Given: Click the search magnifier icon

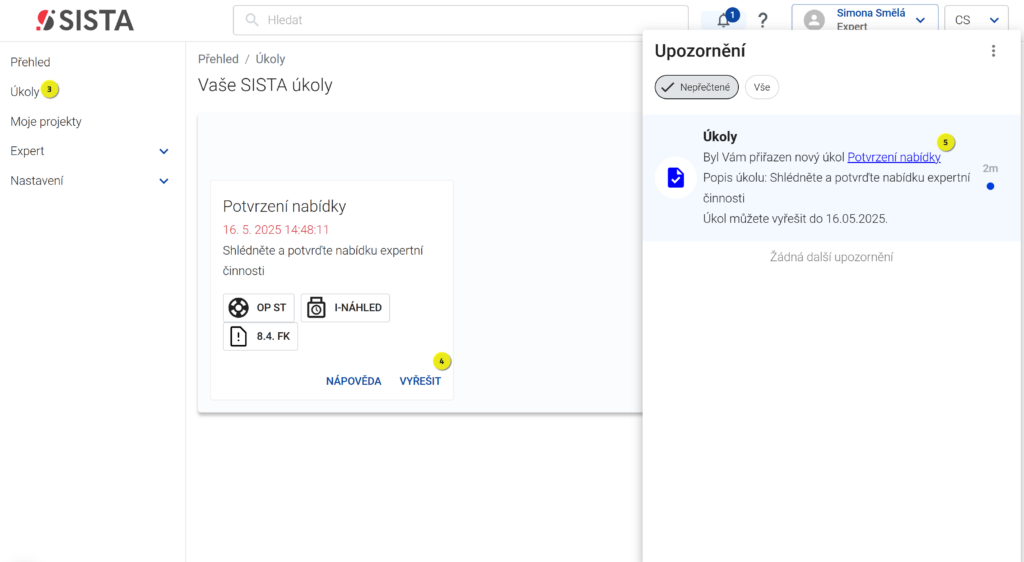Looking at the screenshot, I should [251, 20].
